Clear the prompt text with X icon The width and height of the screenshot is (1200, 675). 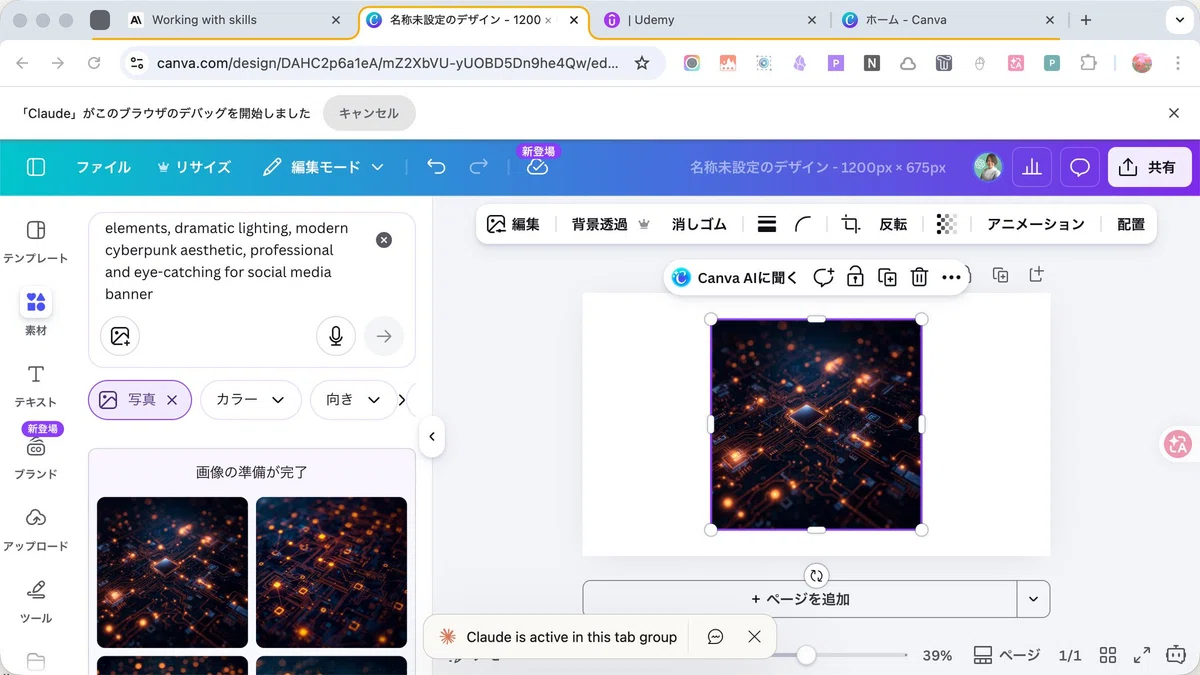[x=384, y=240]
